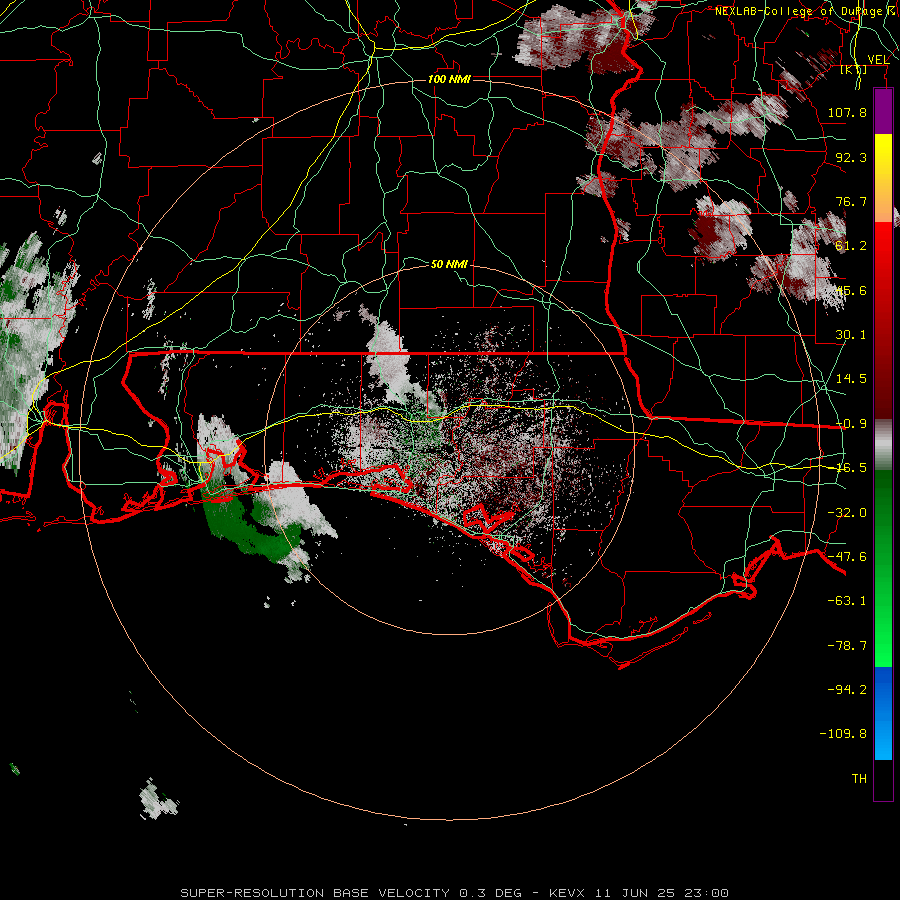The height and width of the screenshot is (900, 900).
Task: Select the -78.7 velocity scale value
Action: point(847,646)
